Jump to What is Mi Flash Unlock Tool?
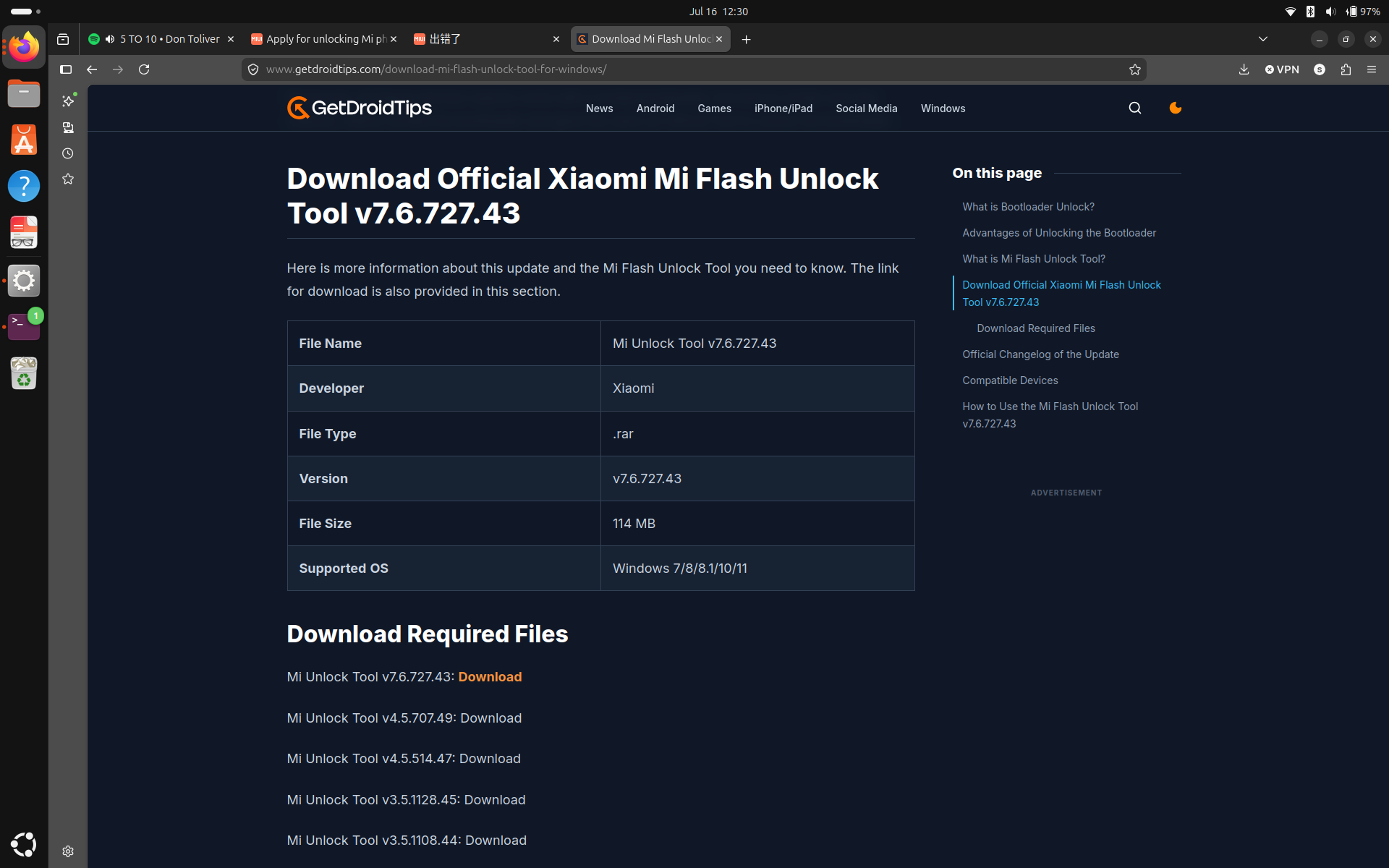Image resolution: width=1389 pixels, height=868 pixels. 1034,259
